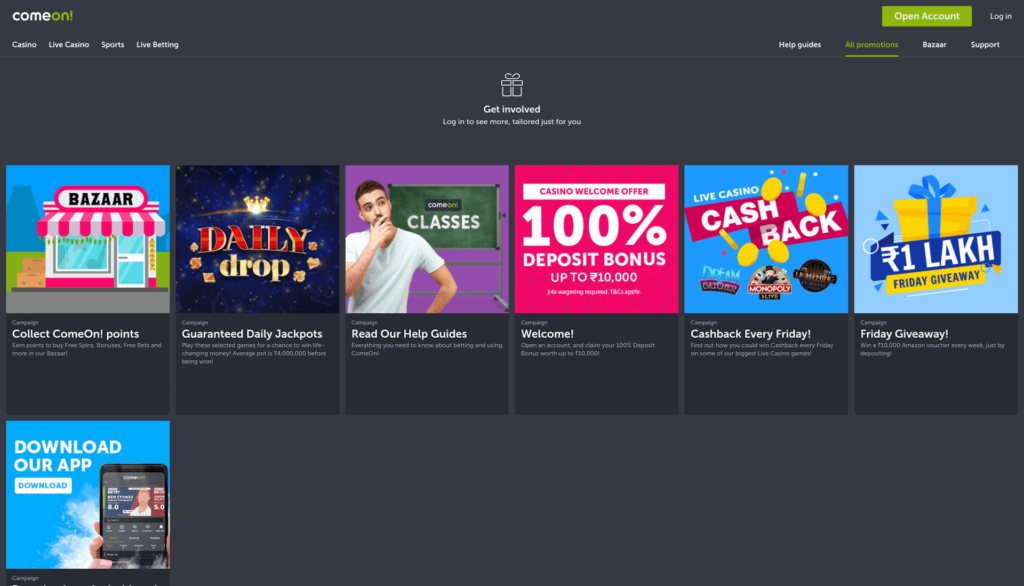Open the Live Casino menu item

click(69, 44)
